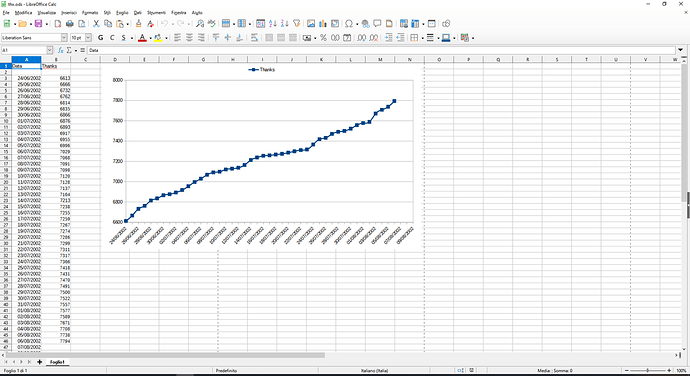Save the document with the Save icon
The image size is (690, 376).
(38, 24)
